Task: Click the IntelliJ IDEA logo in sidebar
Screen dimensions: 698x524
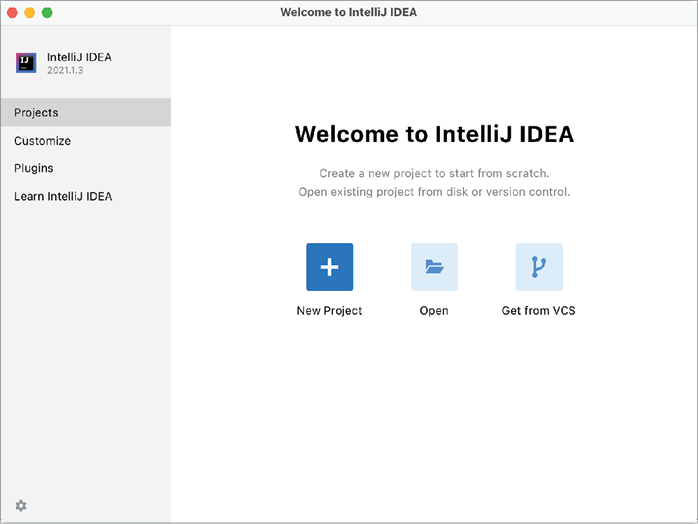Action: point(27,63)
